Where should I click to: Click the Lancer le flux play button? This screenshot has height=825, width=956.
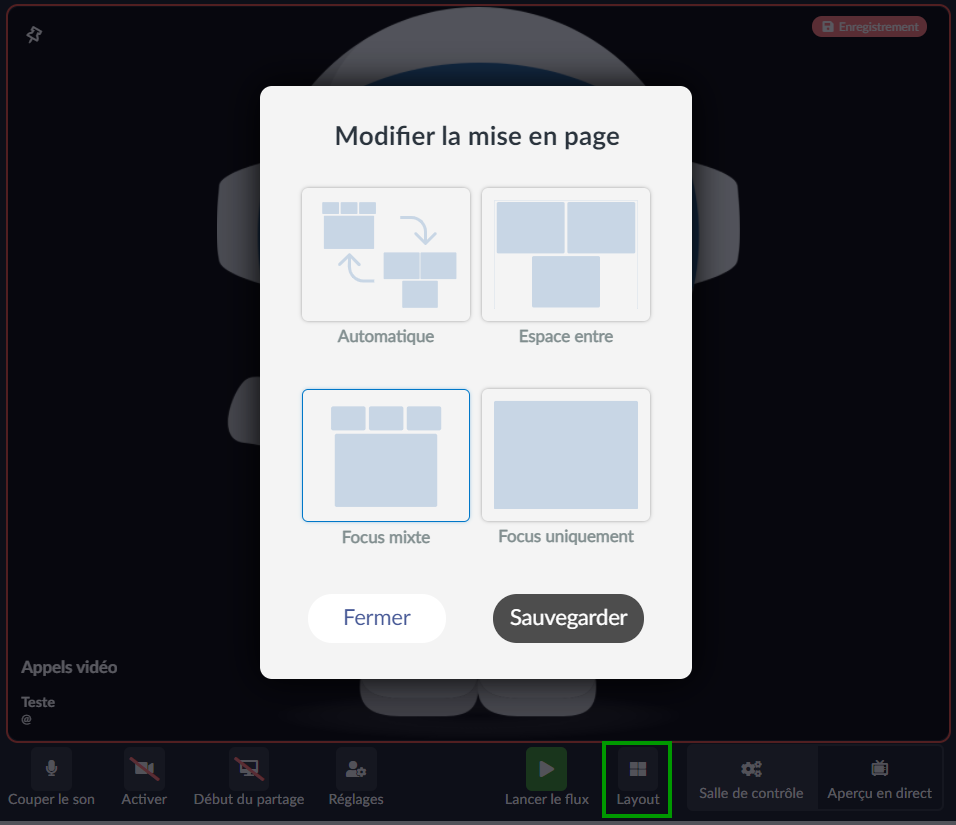tap(546, 768)
